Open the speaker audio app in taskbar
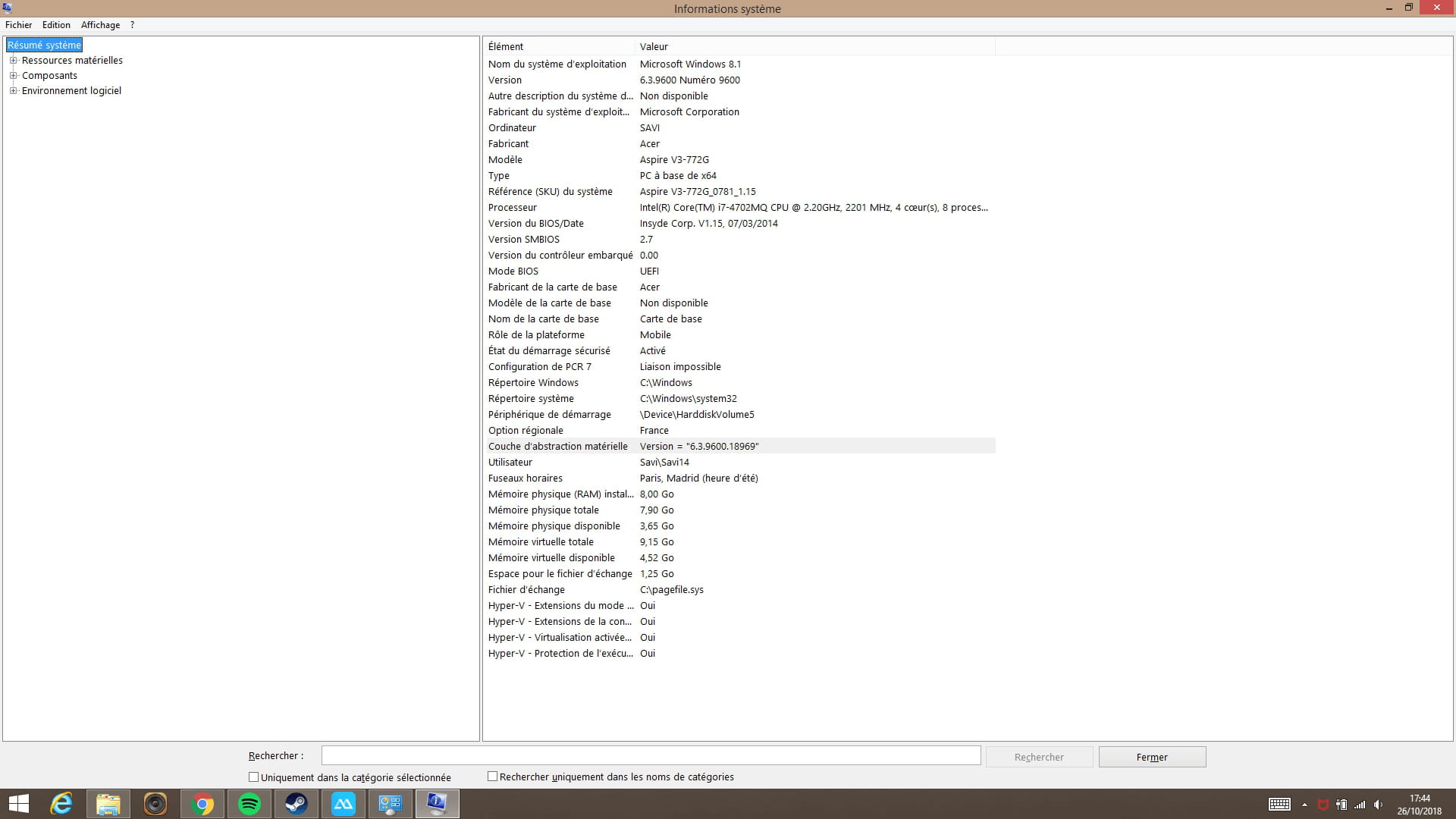 click(155, 804)
